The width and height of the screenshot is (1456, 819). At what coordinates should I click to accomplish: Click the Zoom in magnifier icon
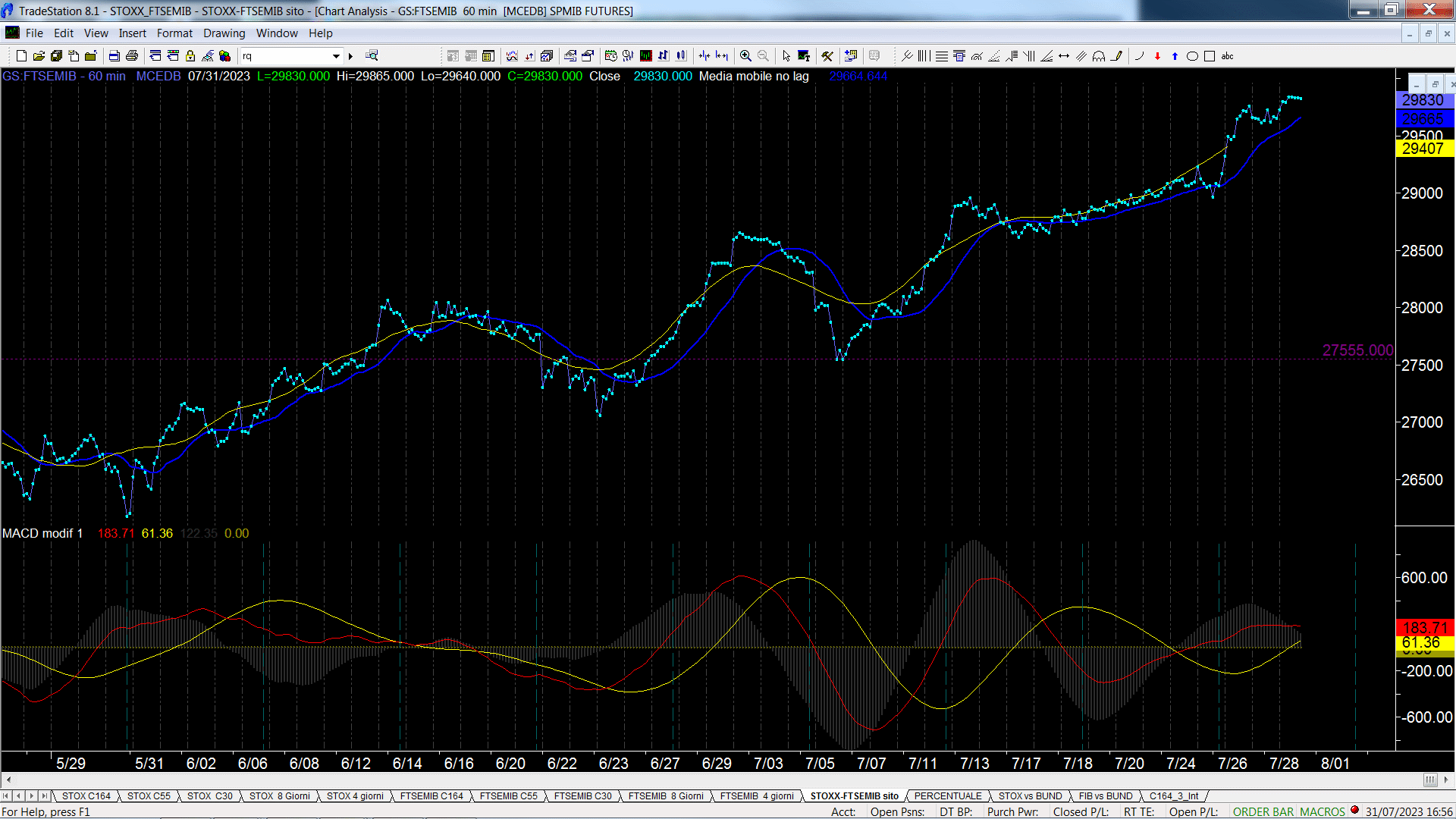[x=745, y=56]
